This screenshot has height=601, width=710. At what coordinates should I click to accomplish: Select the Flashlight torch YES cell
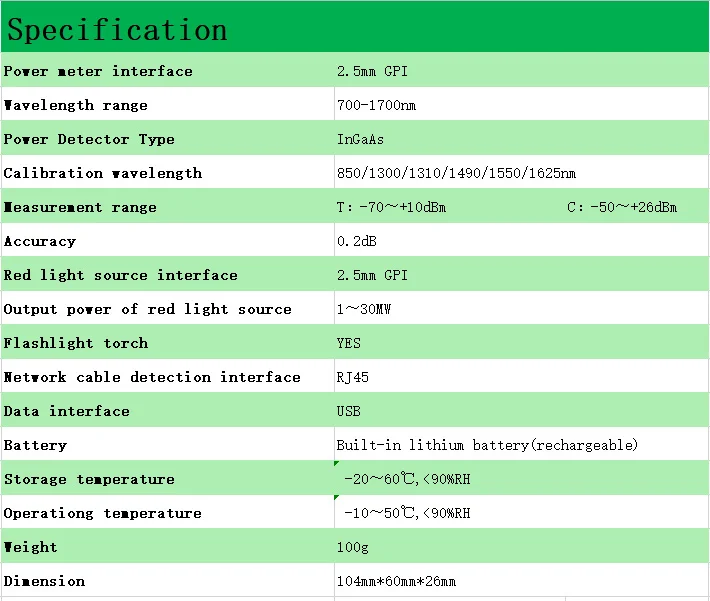522,342
